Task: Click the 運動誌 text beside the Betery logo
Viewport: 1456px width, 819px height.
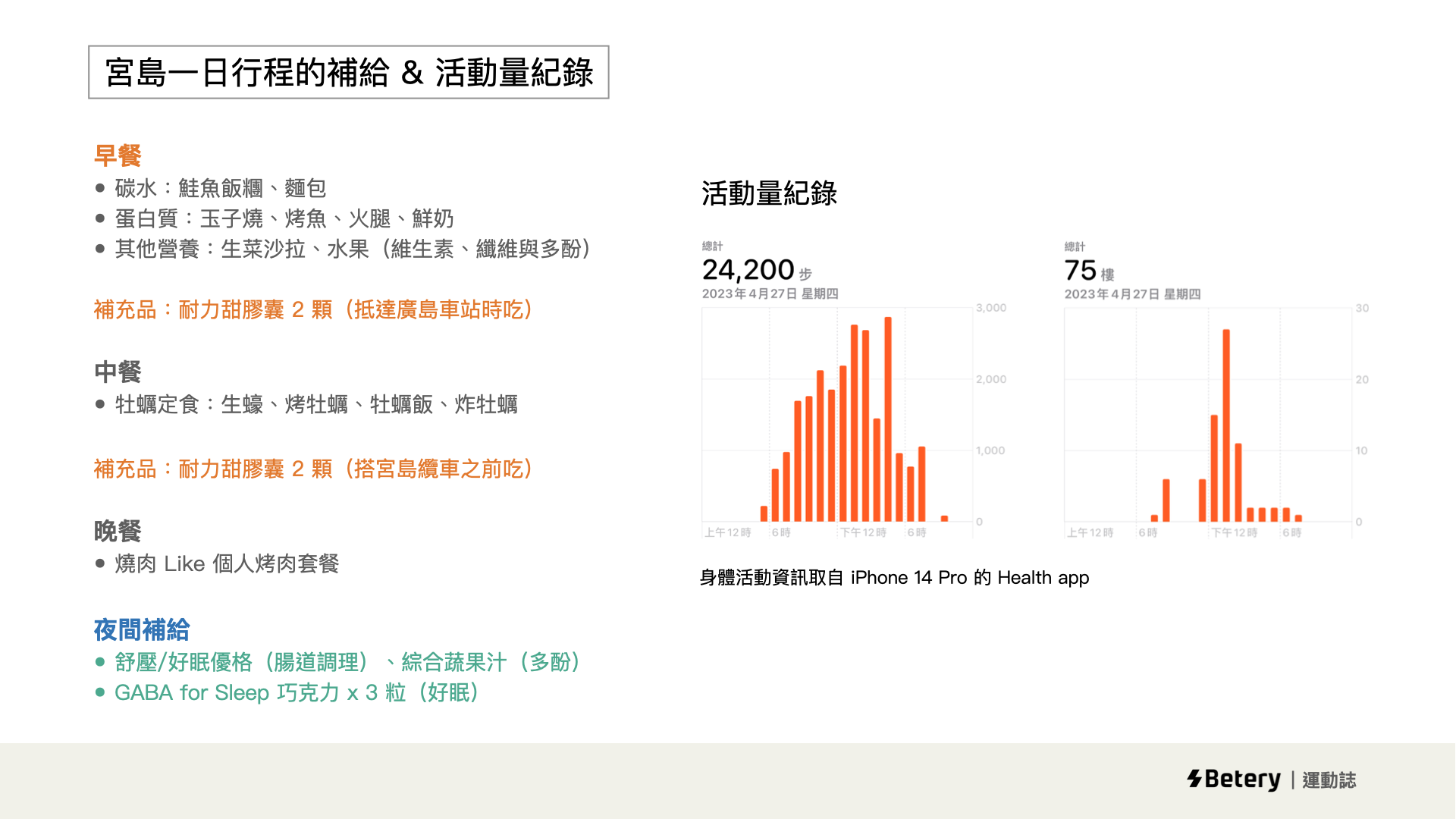Action: tap(1329, 780)
